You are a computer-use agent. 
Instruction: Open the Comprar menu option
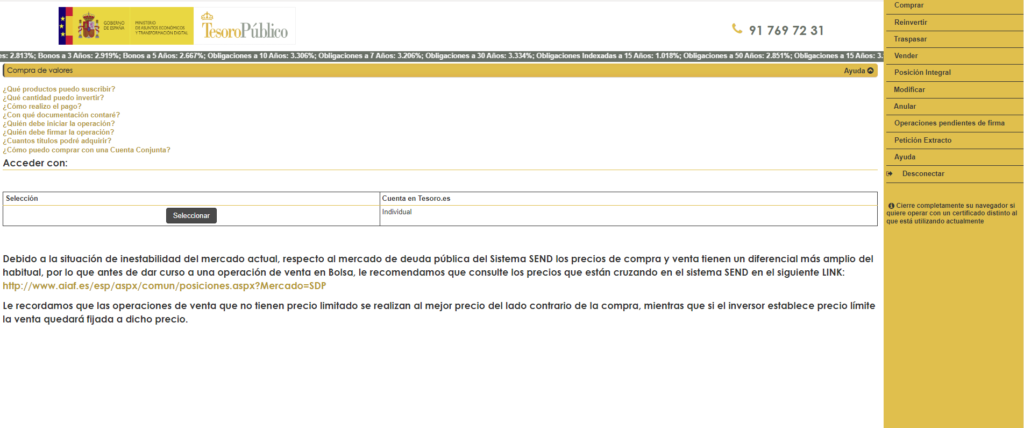click(x=908, y=5)
